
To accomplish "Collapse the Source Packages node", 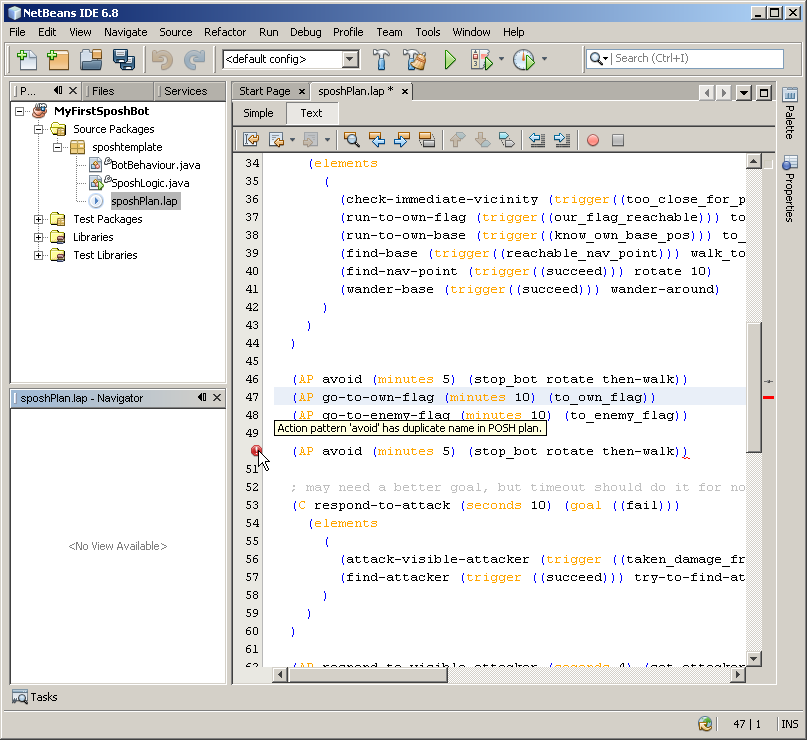I will (x=39, y=129).
